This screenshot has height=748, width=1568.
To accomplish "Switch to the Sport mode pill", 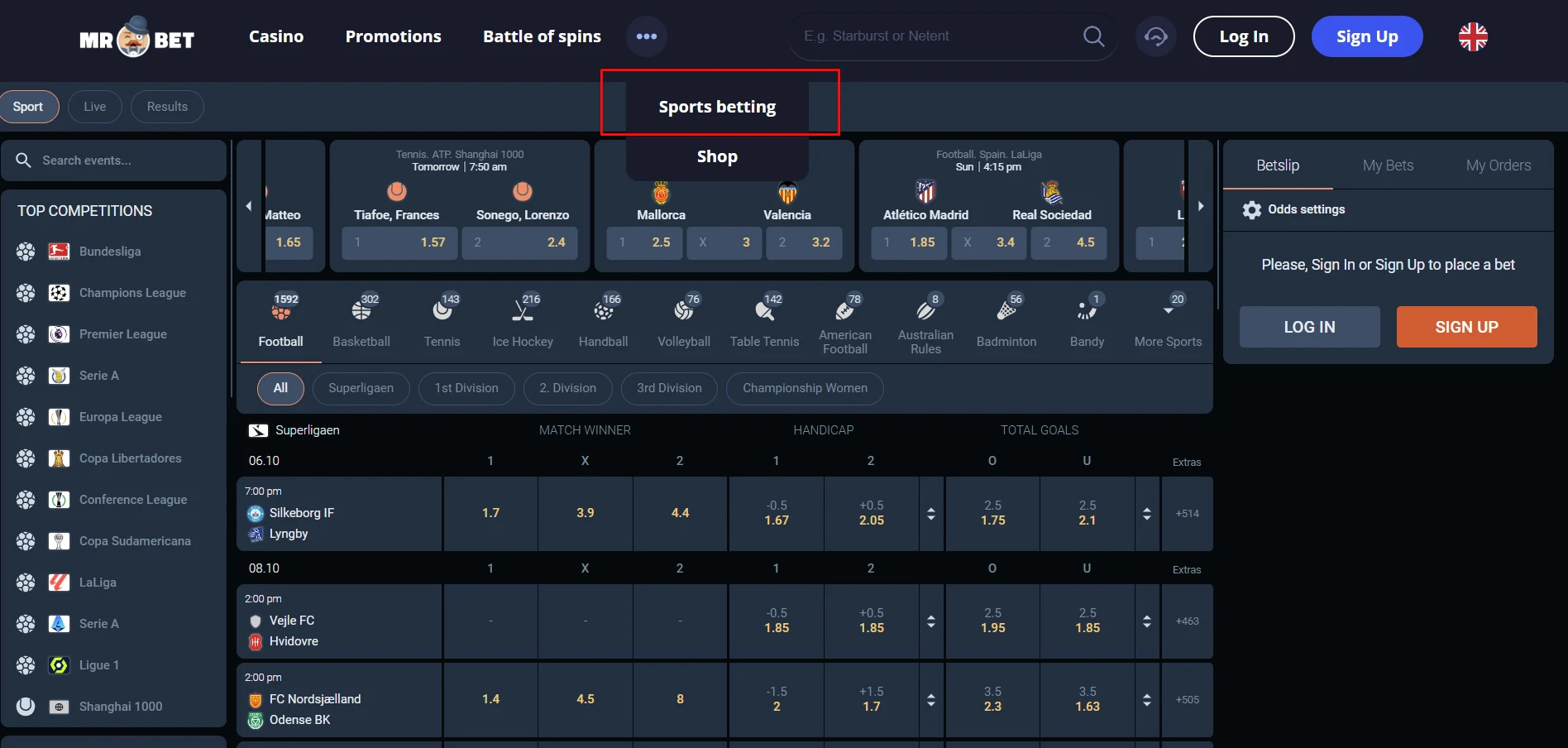I will tap(28, 107).
